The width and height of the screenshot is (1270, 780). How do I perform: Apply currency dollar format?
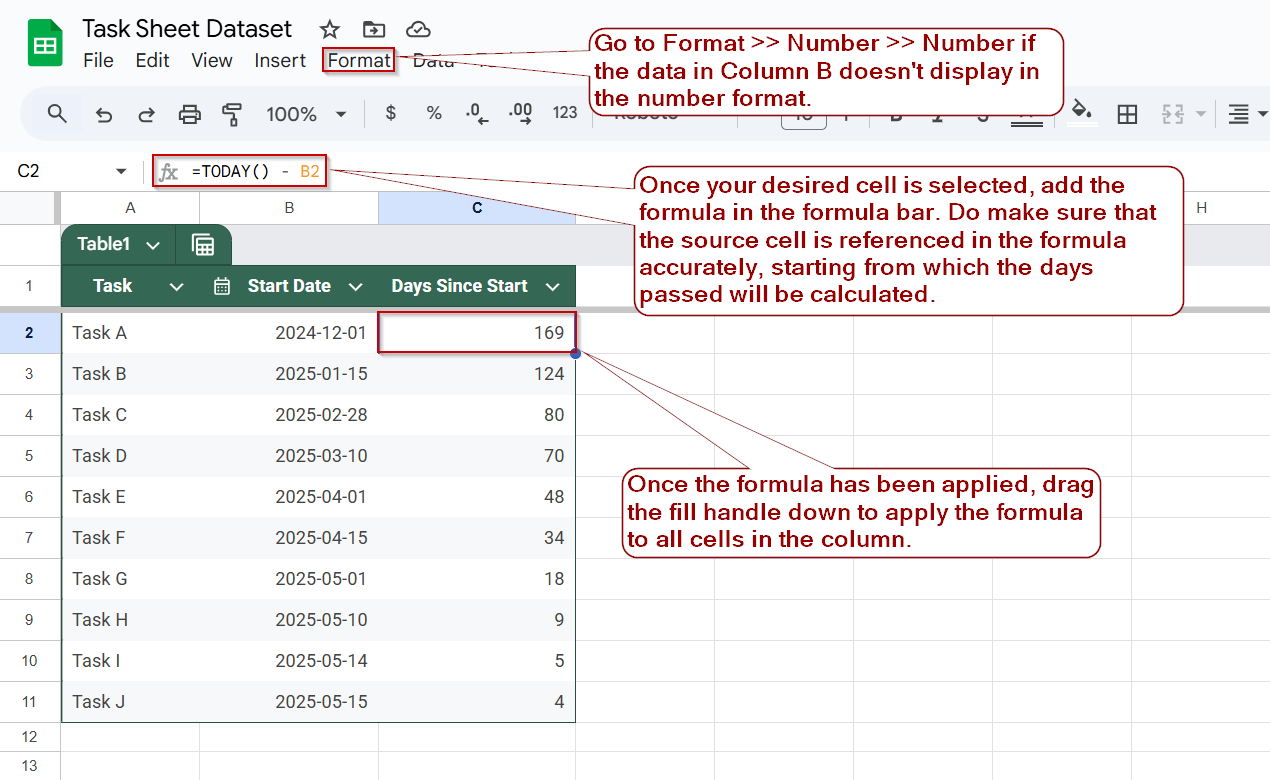(x=391, y=113)
